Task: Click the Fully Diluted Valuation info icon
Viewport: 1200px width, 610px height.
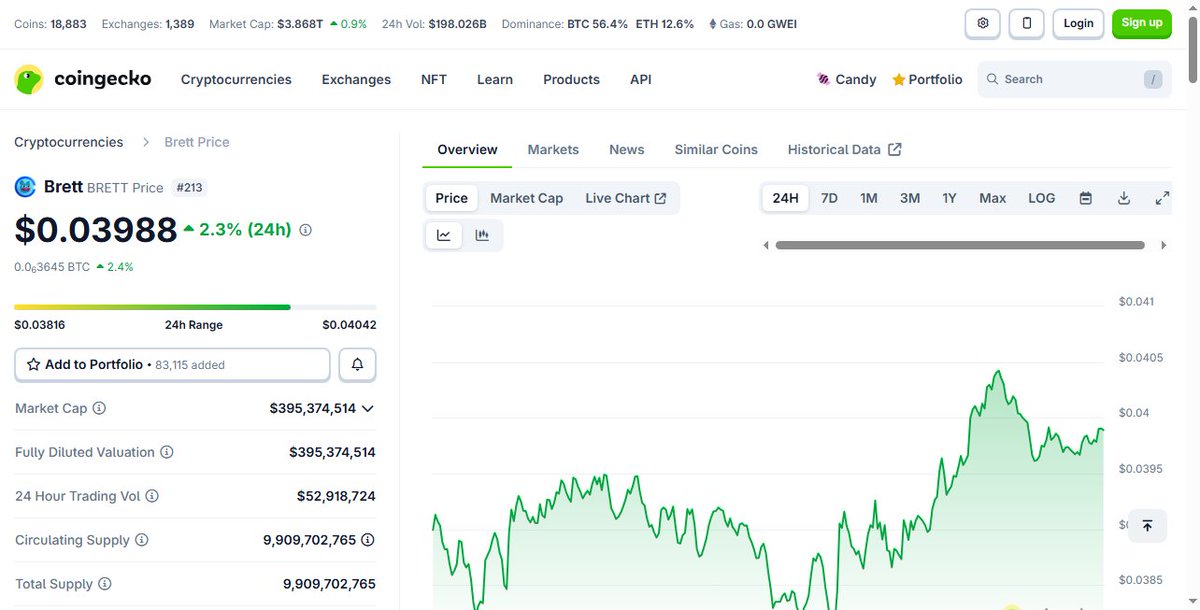Action: coord(167,452)
